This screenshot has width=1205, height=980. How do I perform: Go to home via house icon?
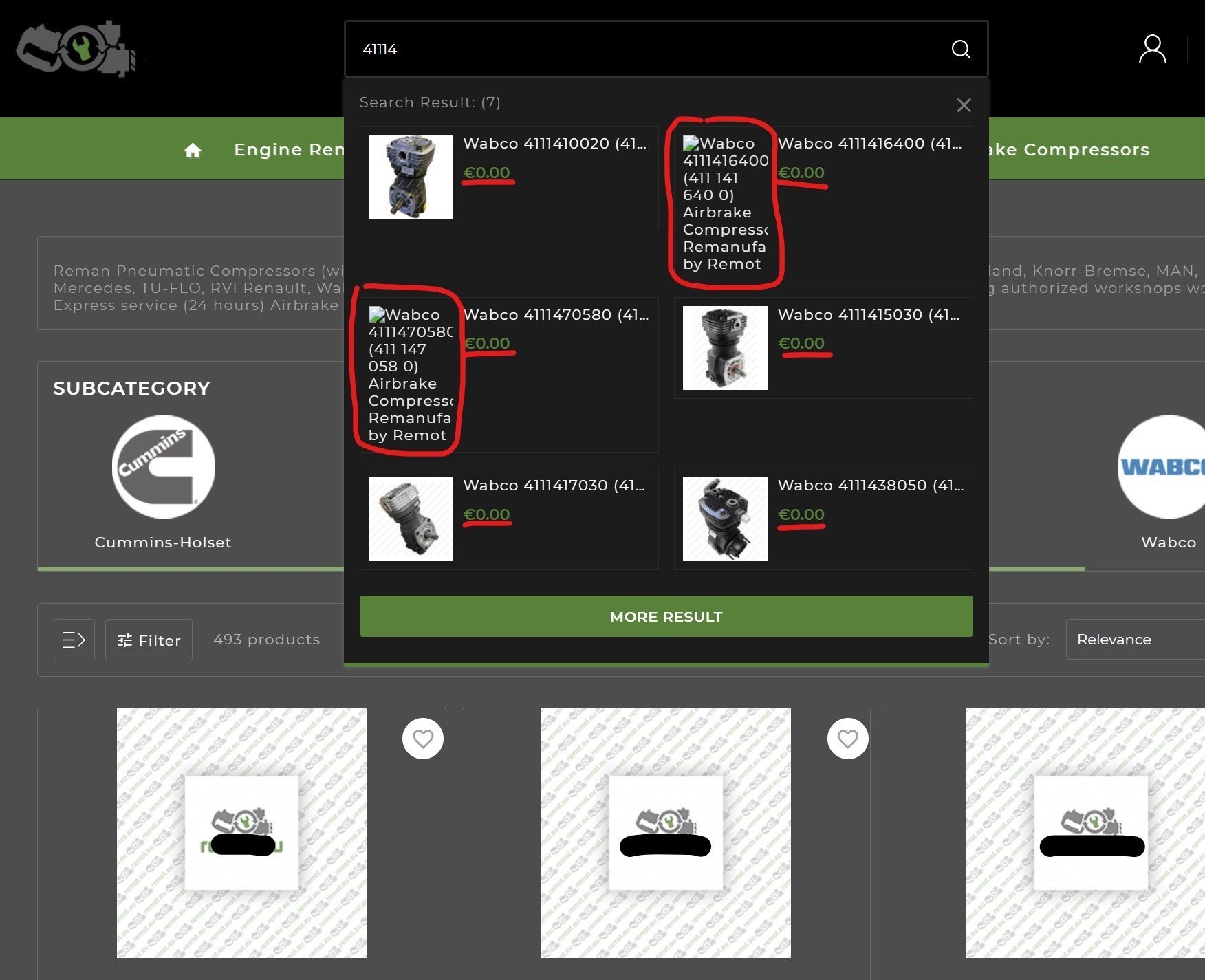tap(193, 150)
